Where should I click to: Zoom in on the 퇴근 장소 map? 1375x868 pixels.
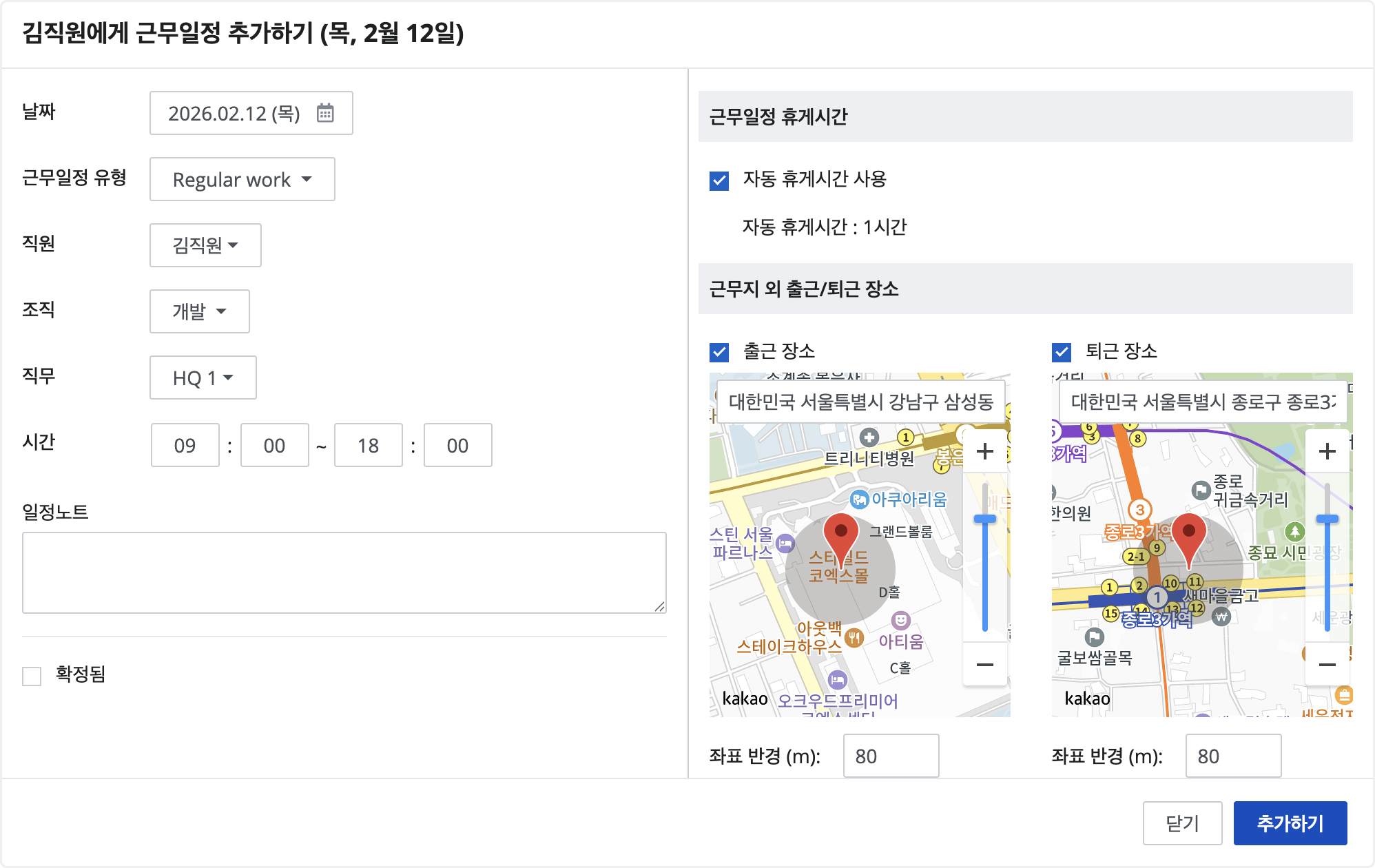pyautogui.click(x=1327, y=451)
